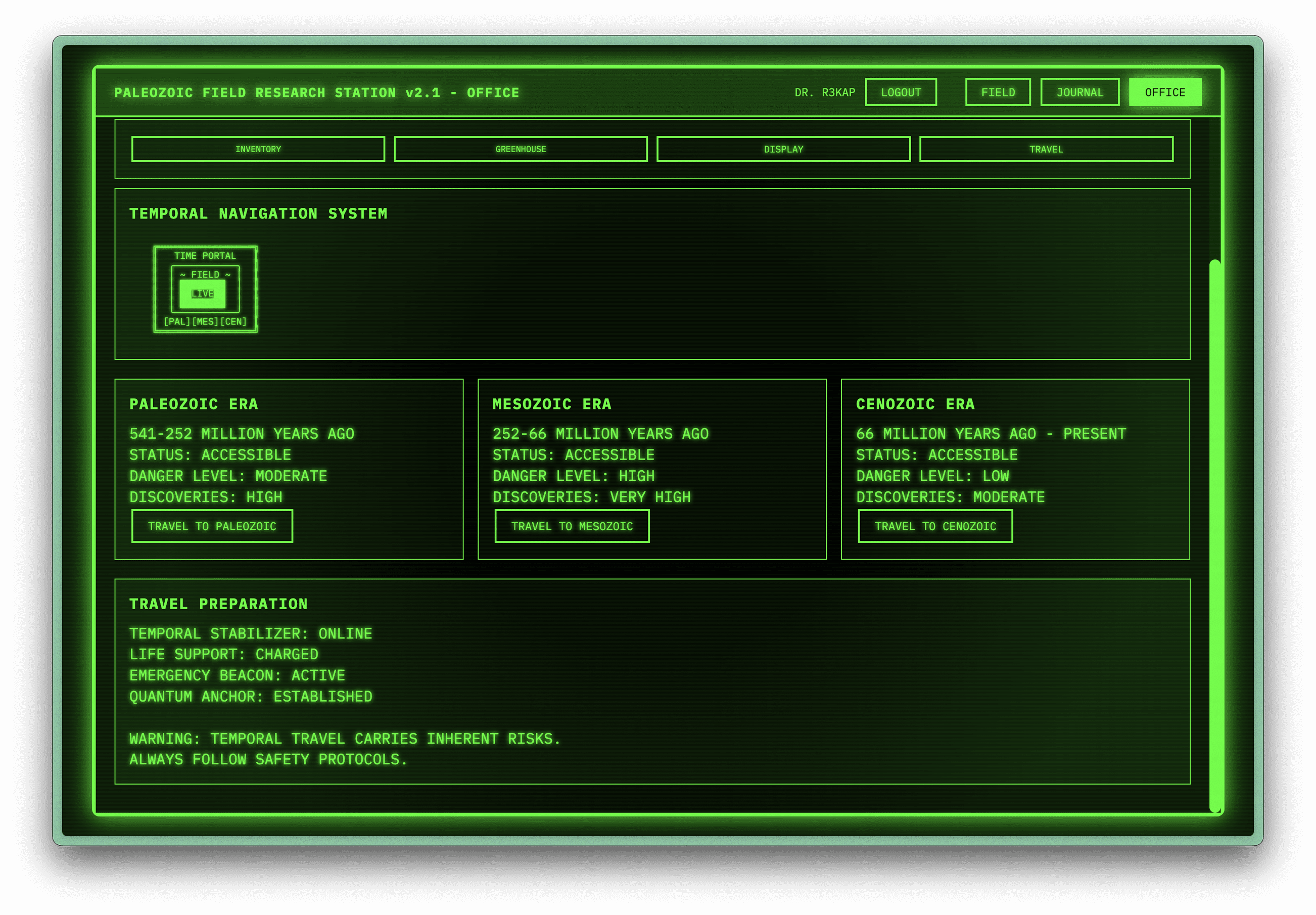
Task: Click 'EMERGENCY BEACON: ACTIVE' text
Action: (238, 675)
